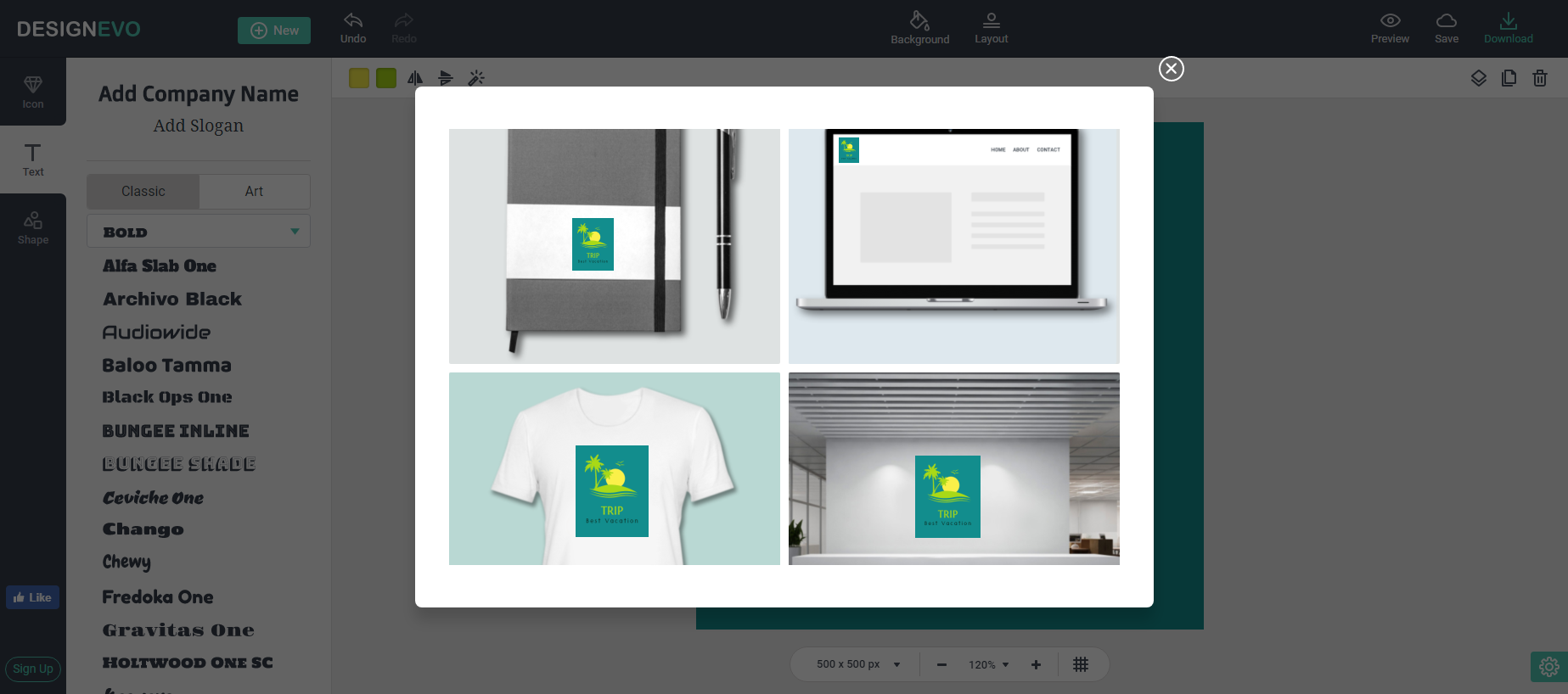This screenshot has width=1568, height=694.
Task: Open the Shape panel in sidebar
Action: [x=33, y=227]
